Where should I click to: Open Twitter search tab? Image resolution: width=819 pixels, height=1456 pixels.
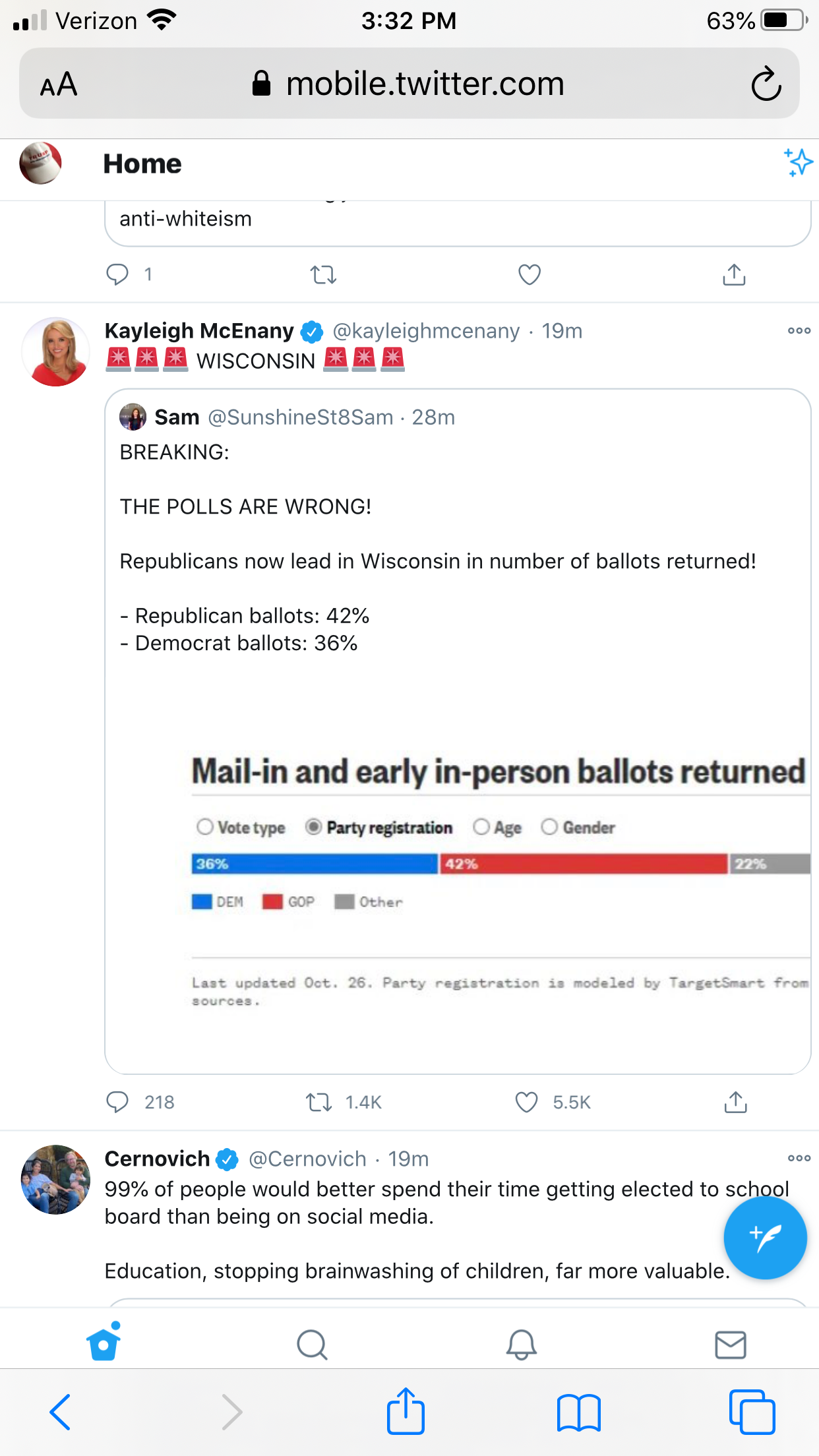click(312, 1345)
